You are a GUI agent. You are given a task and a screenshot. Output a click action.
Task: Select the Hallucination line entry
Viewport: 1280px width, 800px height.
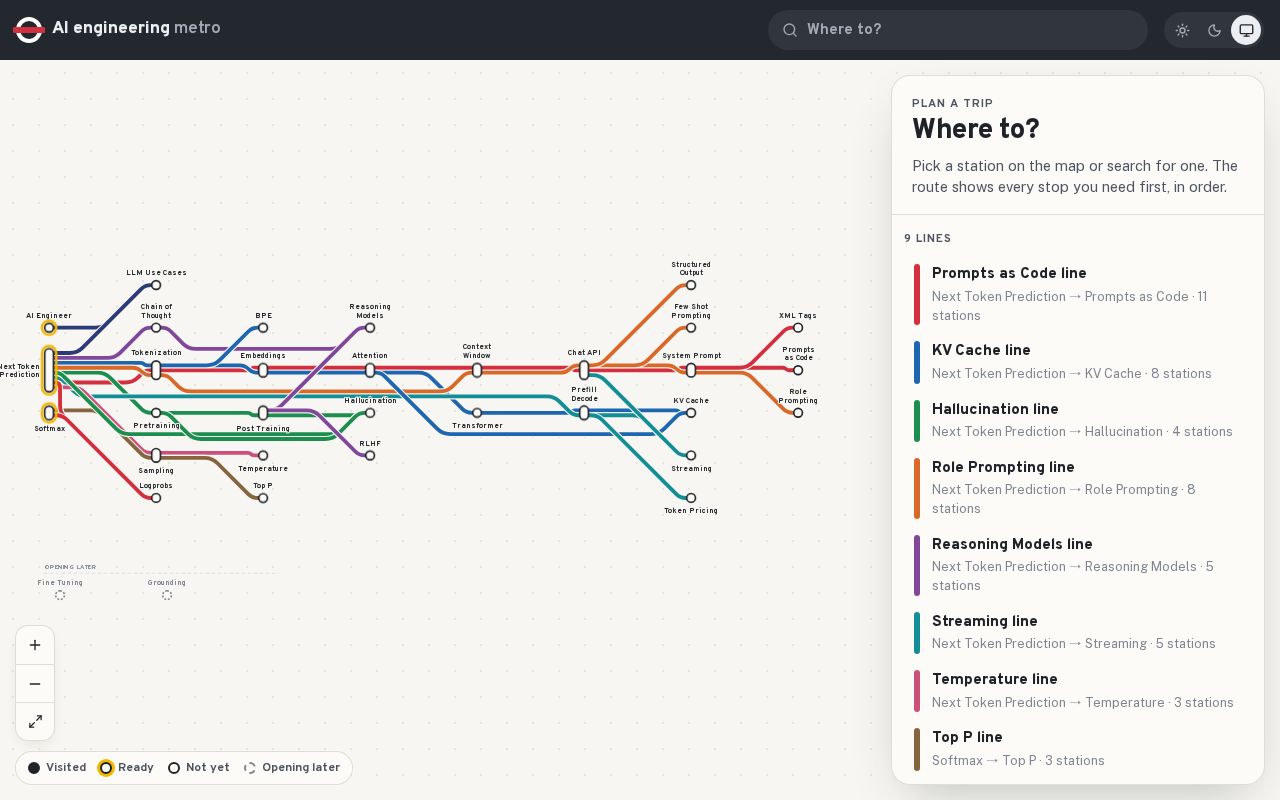(1078, 420)
